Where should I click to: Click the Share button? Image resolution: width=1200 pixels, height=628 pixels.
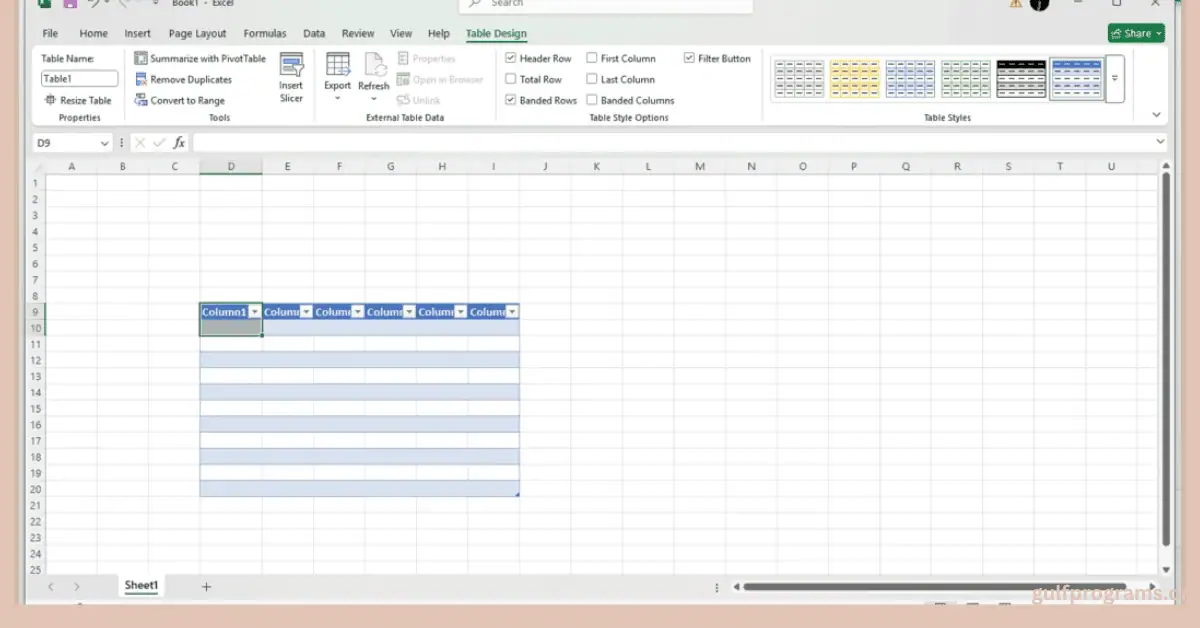click(x=1136, y=34)
